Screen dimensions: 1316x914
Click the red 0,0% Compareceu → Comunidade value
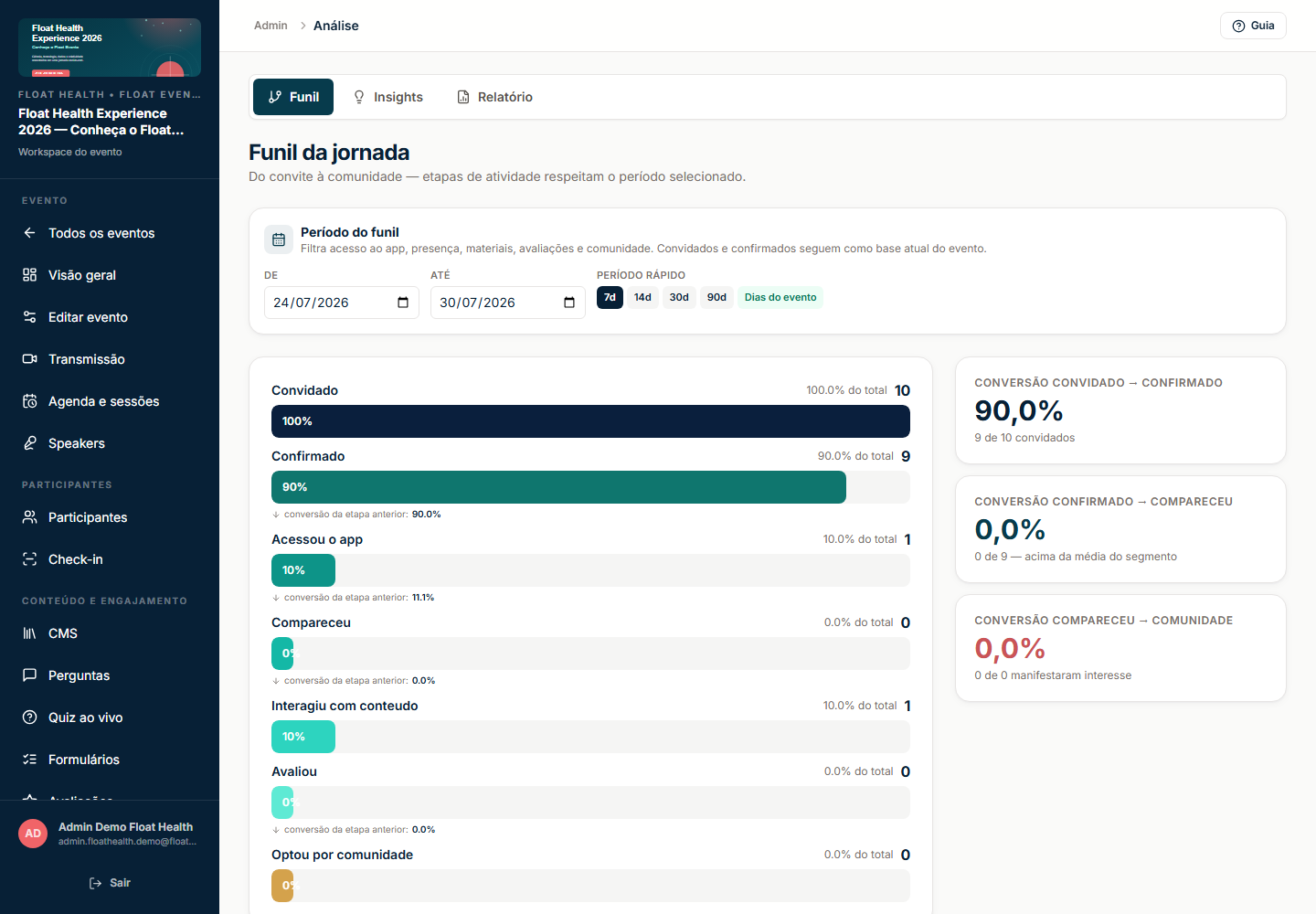(x=1010, y=649)
